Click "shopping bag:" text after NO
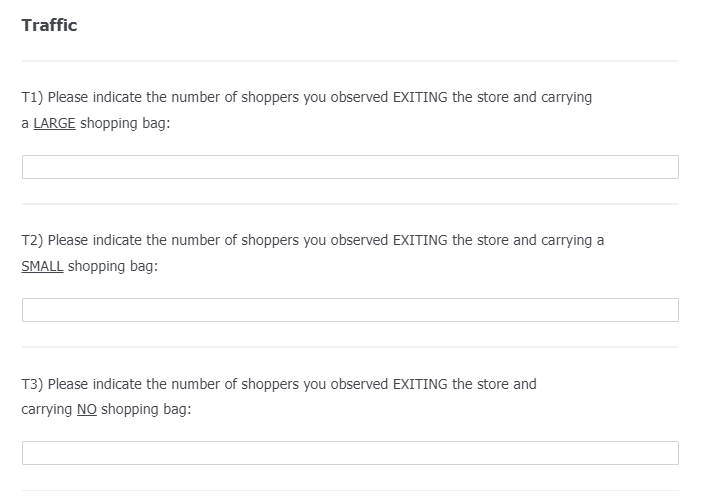The width and height of the screenshot is (713, 496). (x=146, y=409)
